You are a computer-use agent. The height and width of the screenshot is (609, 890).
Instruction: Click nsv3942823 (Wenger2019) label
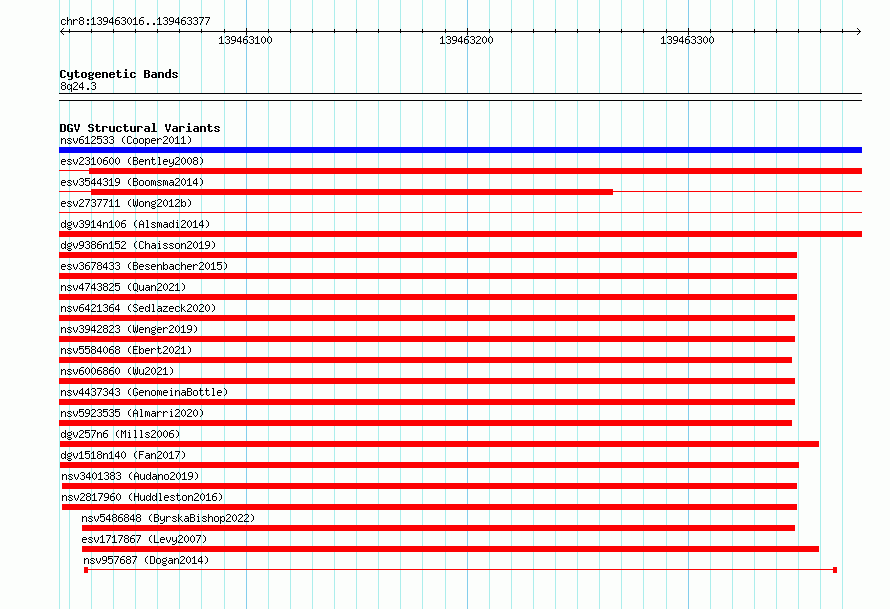click(129, 329)
